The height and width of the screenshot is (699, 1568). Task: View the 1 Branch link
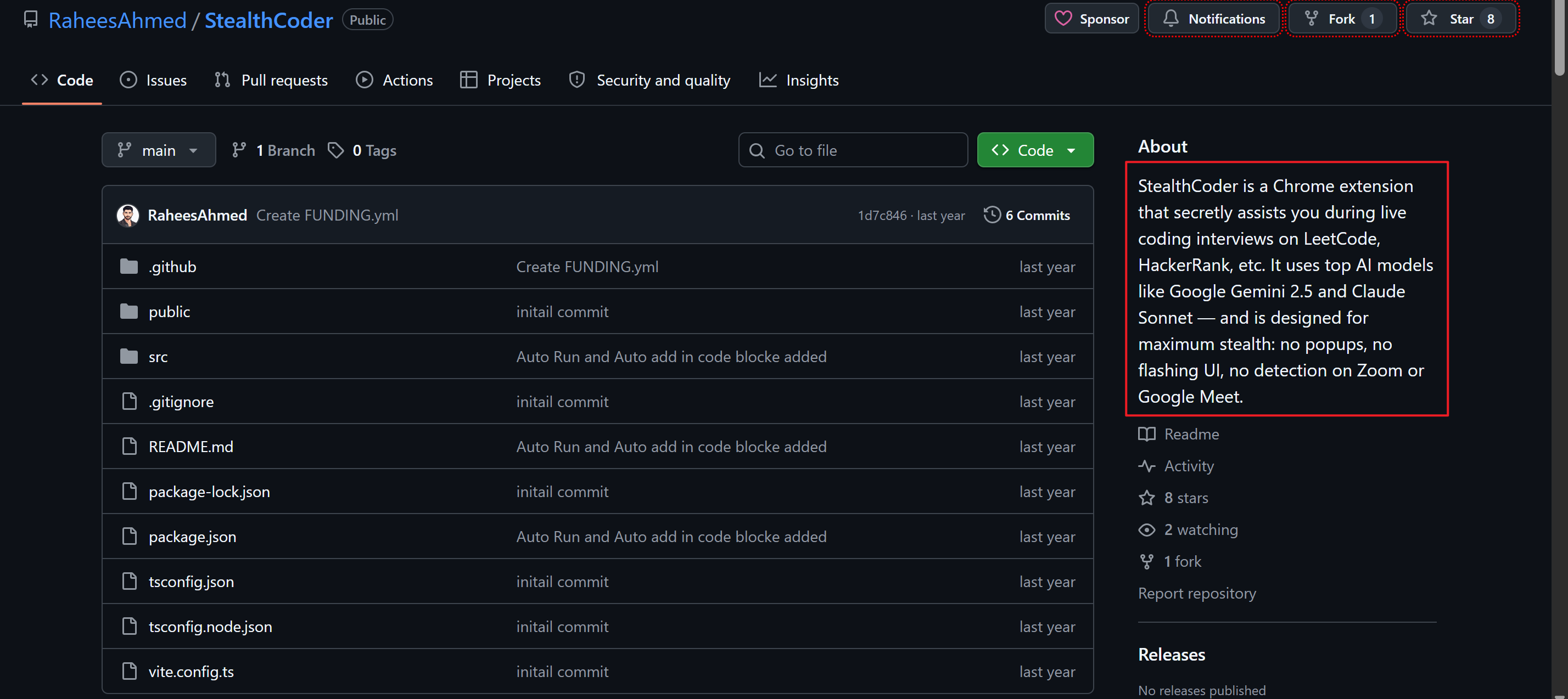coord(273,150)
